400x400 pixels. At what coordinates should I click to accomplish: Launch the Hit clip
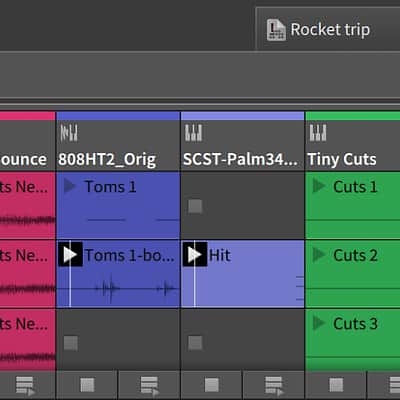(195, 254)
